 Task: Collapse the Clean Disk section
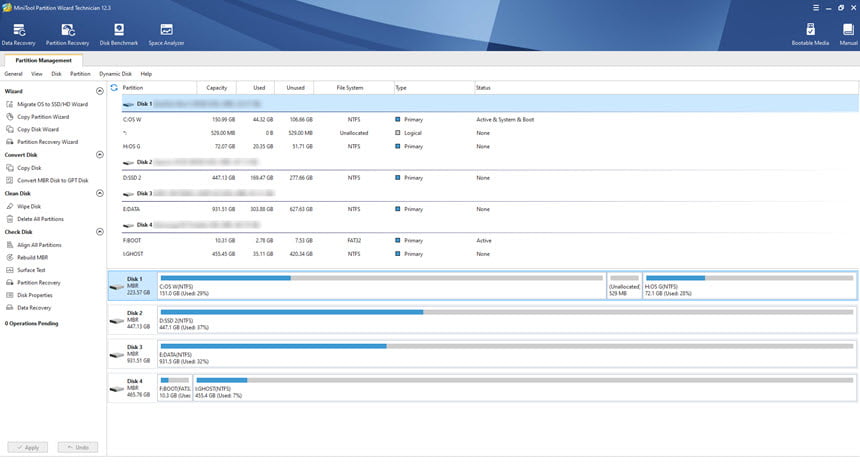coord(100,193)
